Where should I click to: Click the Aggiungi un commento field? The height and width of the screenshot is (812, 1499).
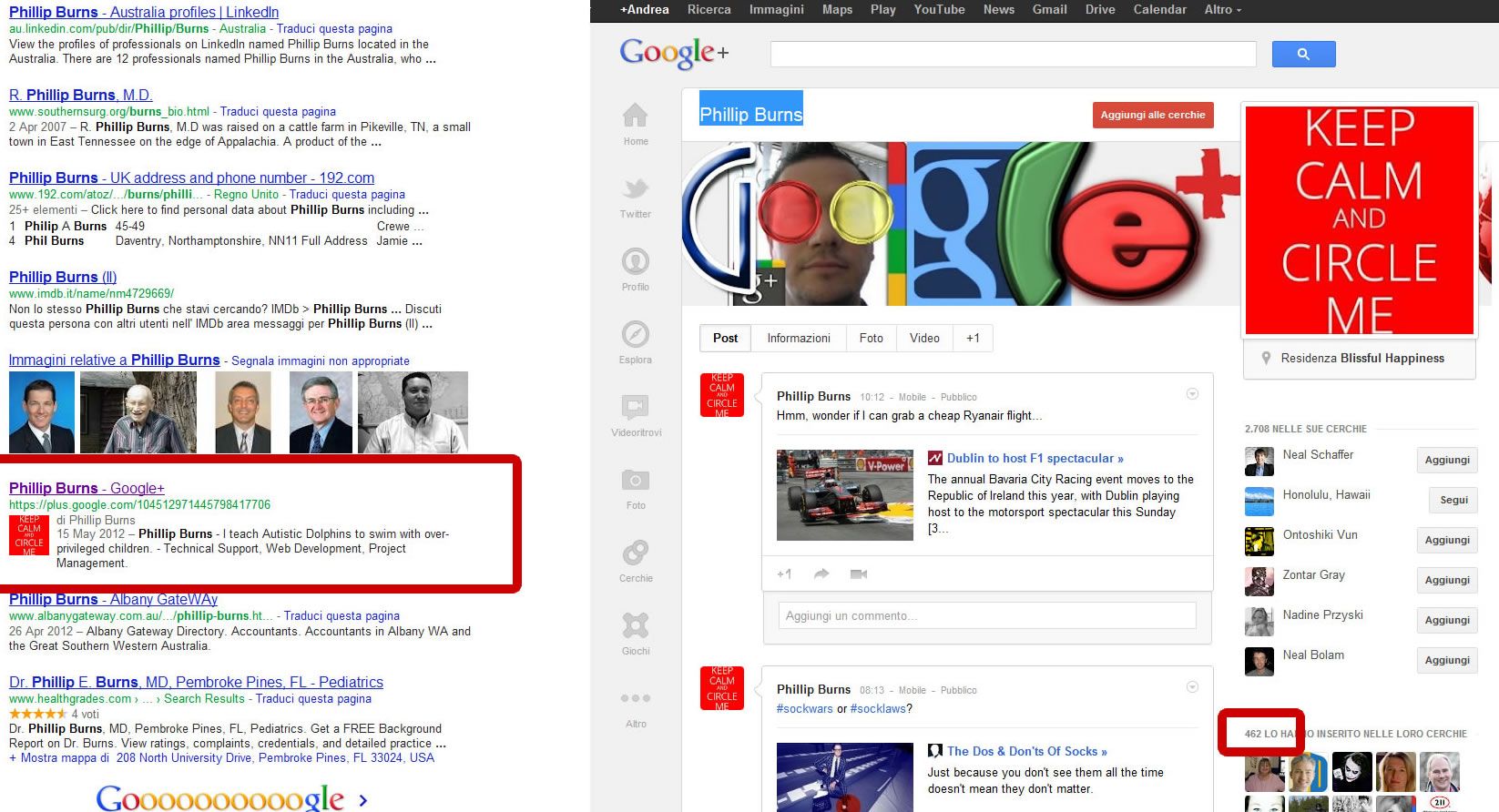point(986,616)
